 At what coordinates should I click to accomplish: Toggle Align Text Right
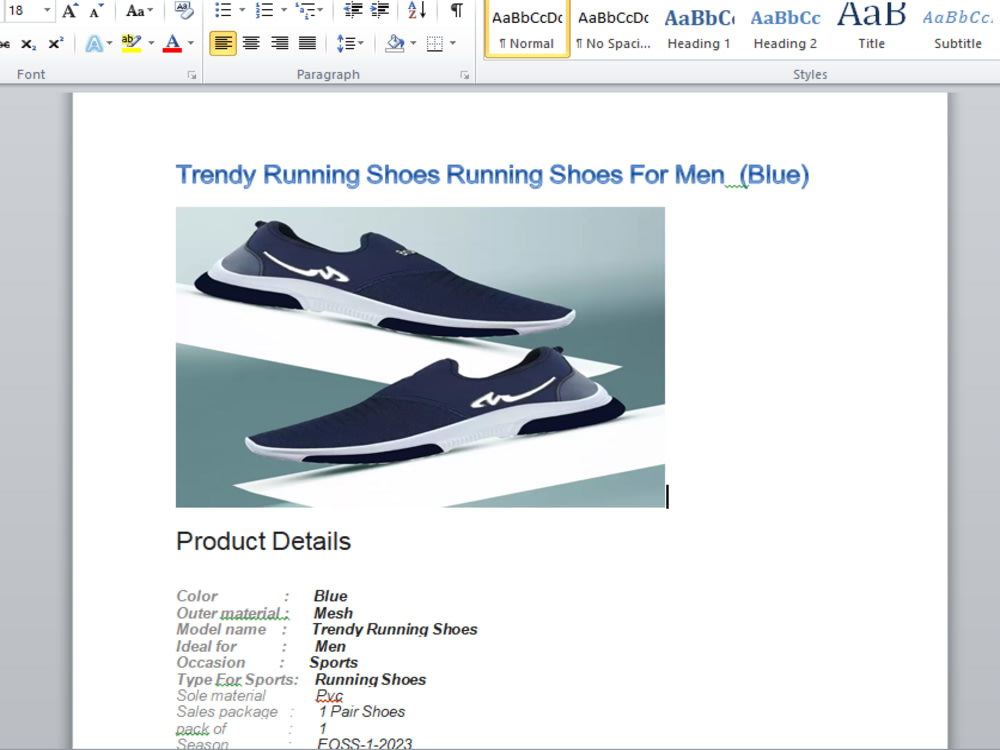point(279,43)
